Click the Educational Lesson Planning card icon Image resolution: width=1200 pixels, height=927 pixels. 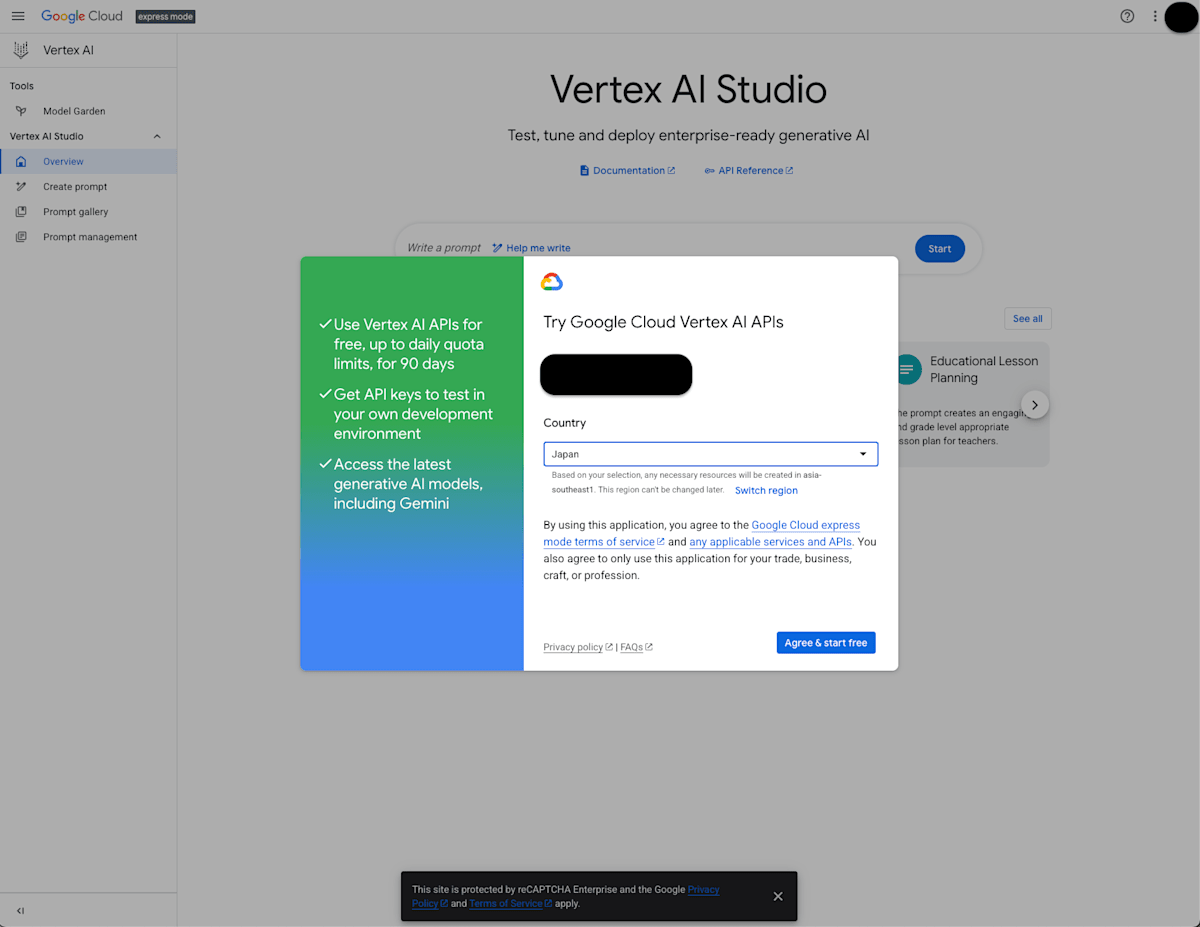[x=907, y=369]
